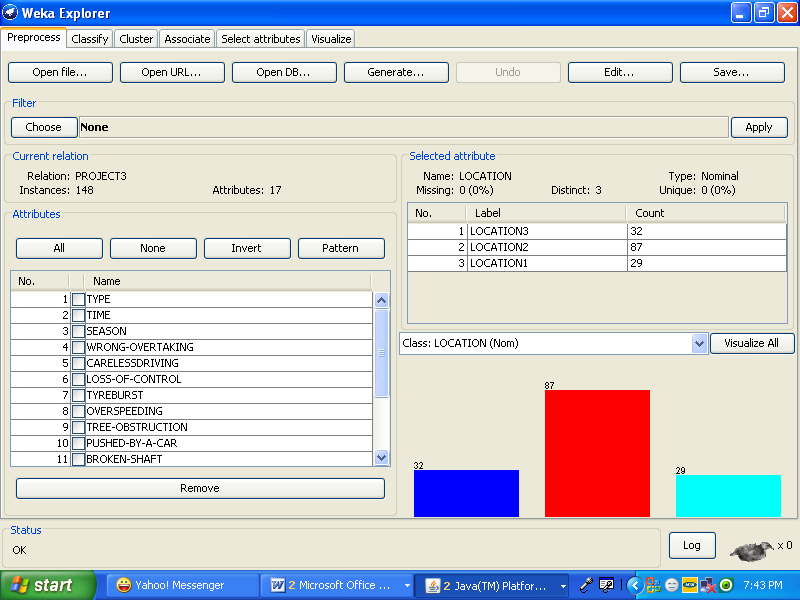This screenshot has width=800, height=600.
Task: Switch to the Classify tab
Action: click(x=90, y=39)
